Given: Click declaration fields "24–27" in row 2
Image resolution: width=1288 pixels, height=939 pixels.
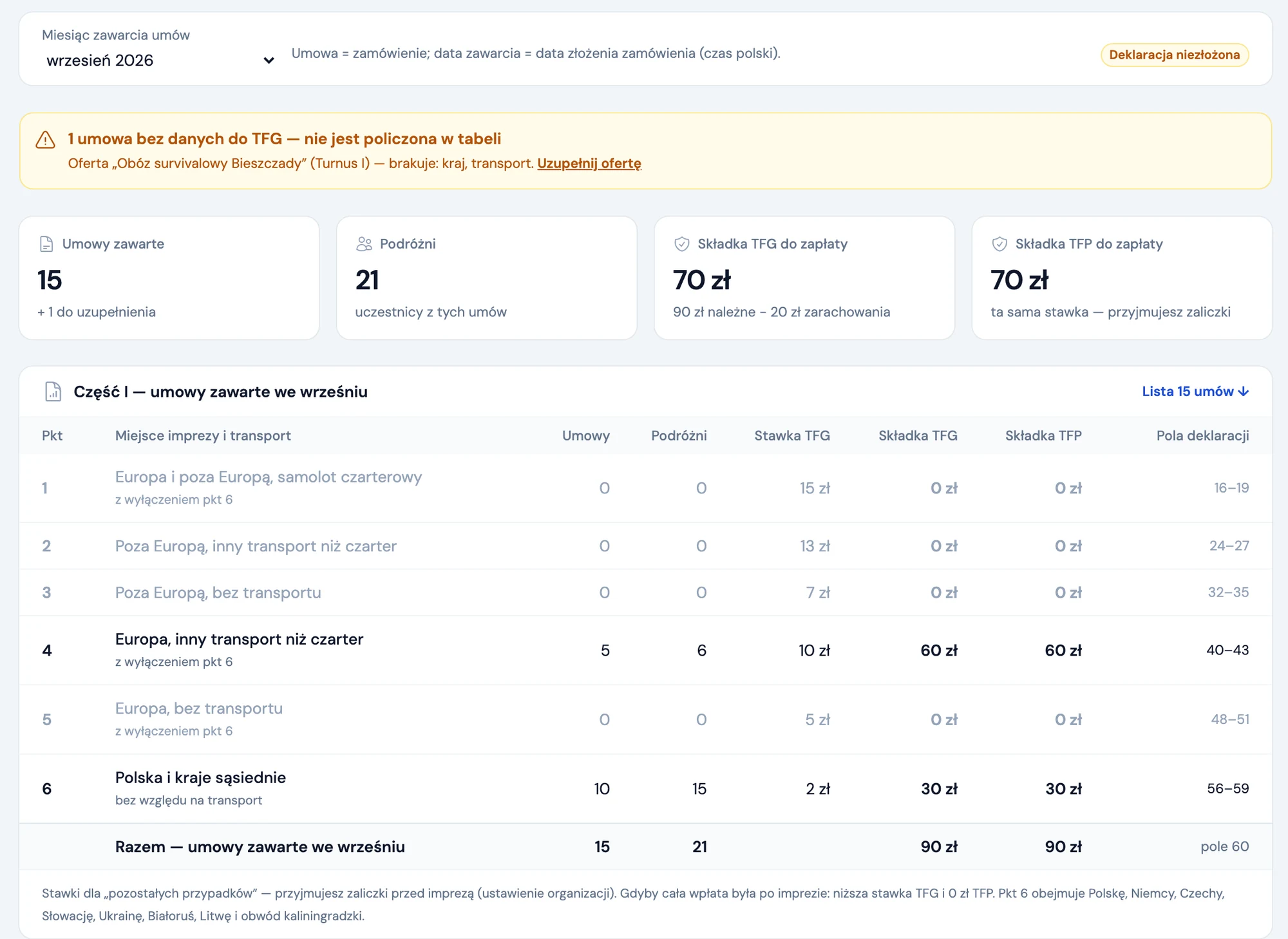Looking at the screenshot, I should (1229, 546).
